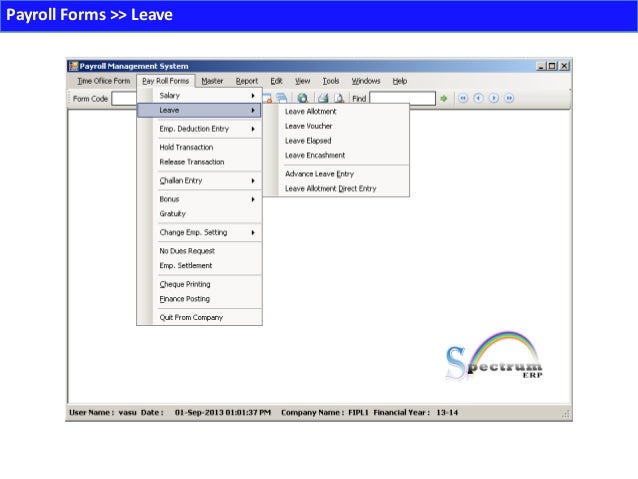Click the cascading windows toolbar icon

click(x=282, y=98)
